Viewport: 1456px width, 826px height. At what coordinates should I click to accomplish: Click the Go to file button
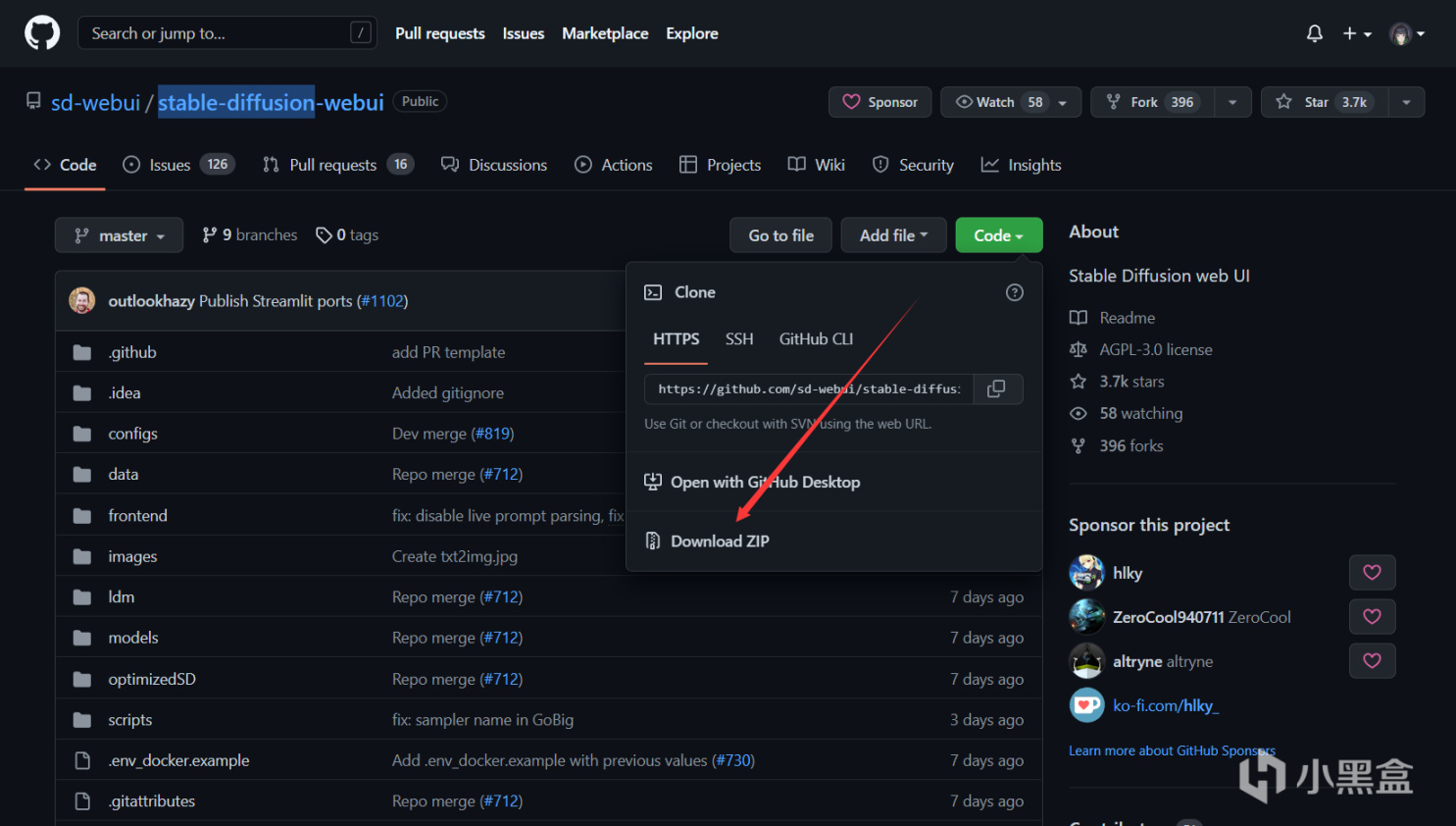781,235
